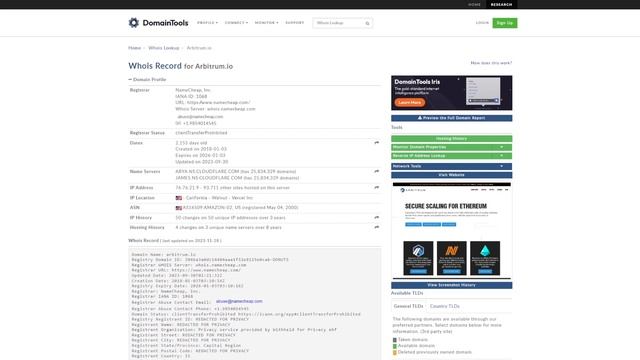Viewport: 640px width, 360px height.
Task: Click the warning icon on Preview the Full Domain Report
Action: pos(420,118)
